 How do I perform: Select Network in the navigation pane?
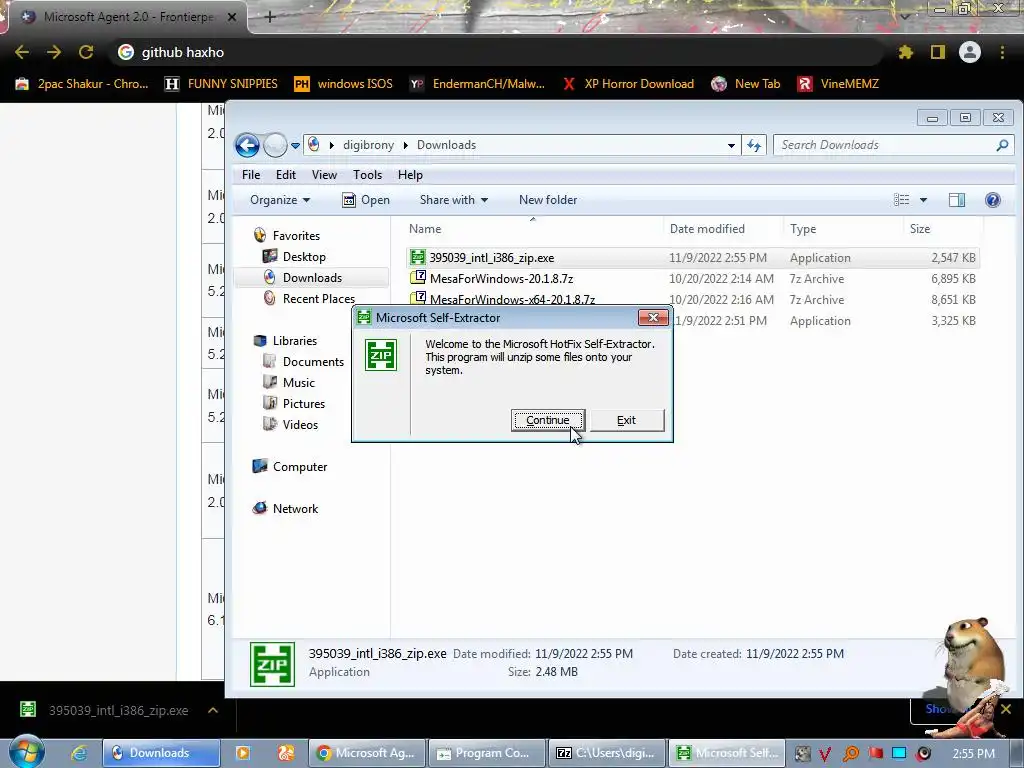[295, 509]
